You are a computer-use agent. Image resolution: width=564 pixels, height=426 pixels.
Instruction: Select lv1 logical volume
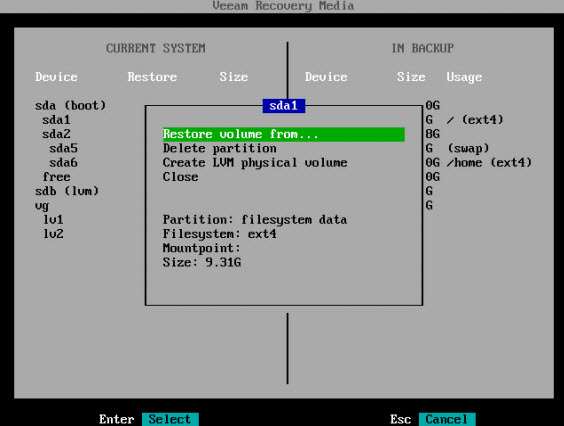pos(53,219)
